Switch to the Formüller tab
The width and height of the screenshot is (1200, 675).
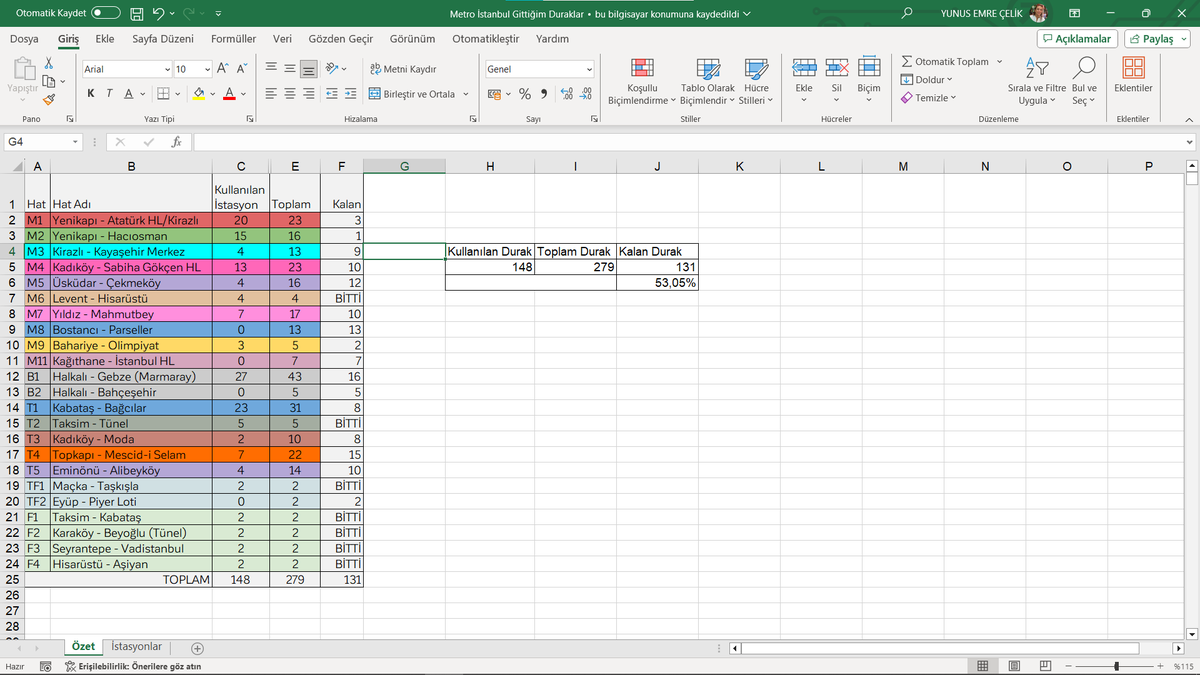[x=234, y=39]
